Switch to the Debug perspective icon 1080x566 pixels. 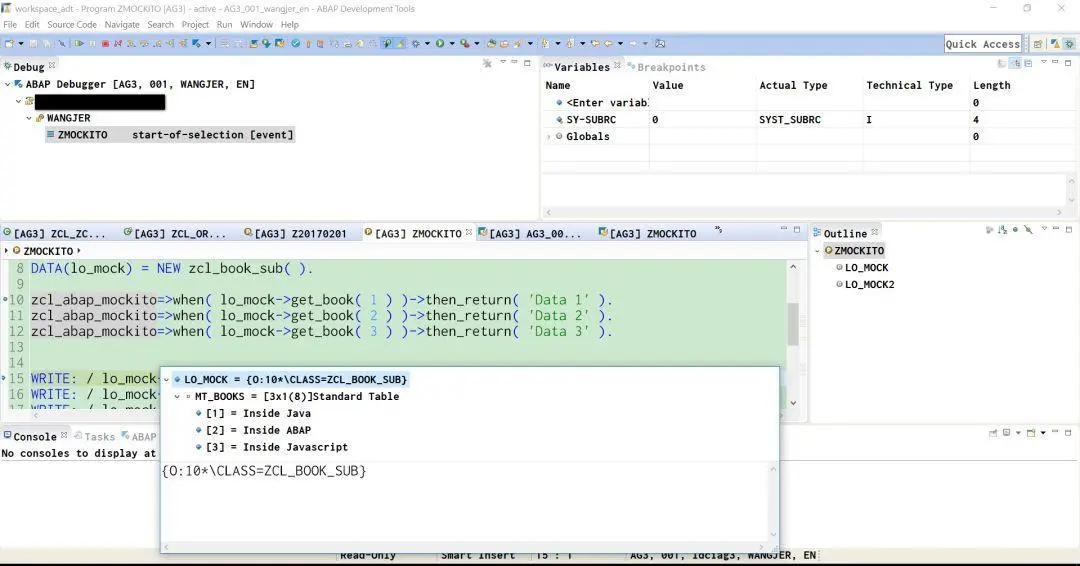point(1070,43)
